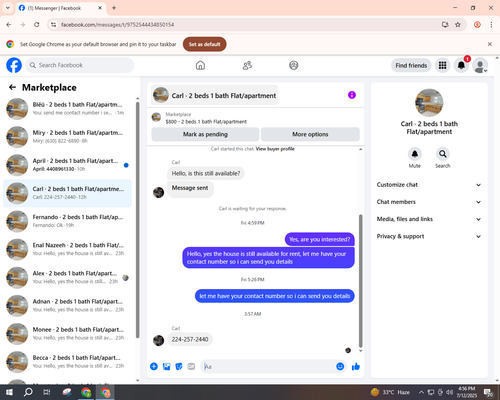
Task: Open more actions plus icon in composer
Action: click(x=154, y=367)
